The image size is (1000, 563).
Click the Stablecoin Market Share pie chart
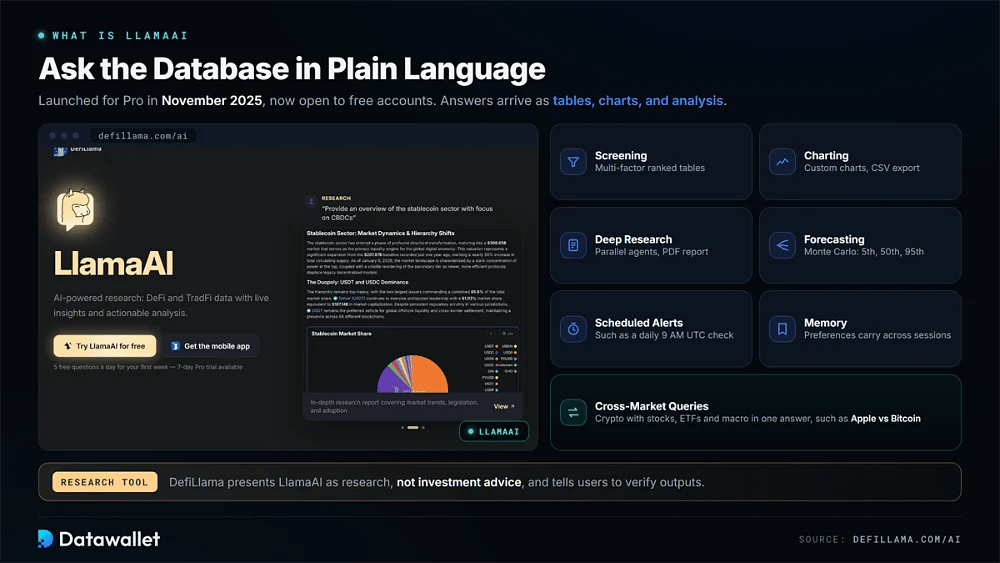[412, 374]
